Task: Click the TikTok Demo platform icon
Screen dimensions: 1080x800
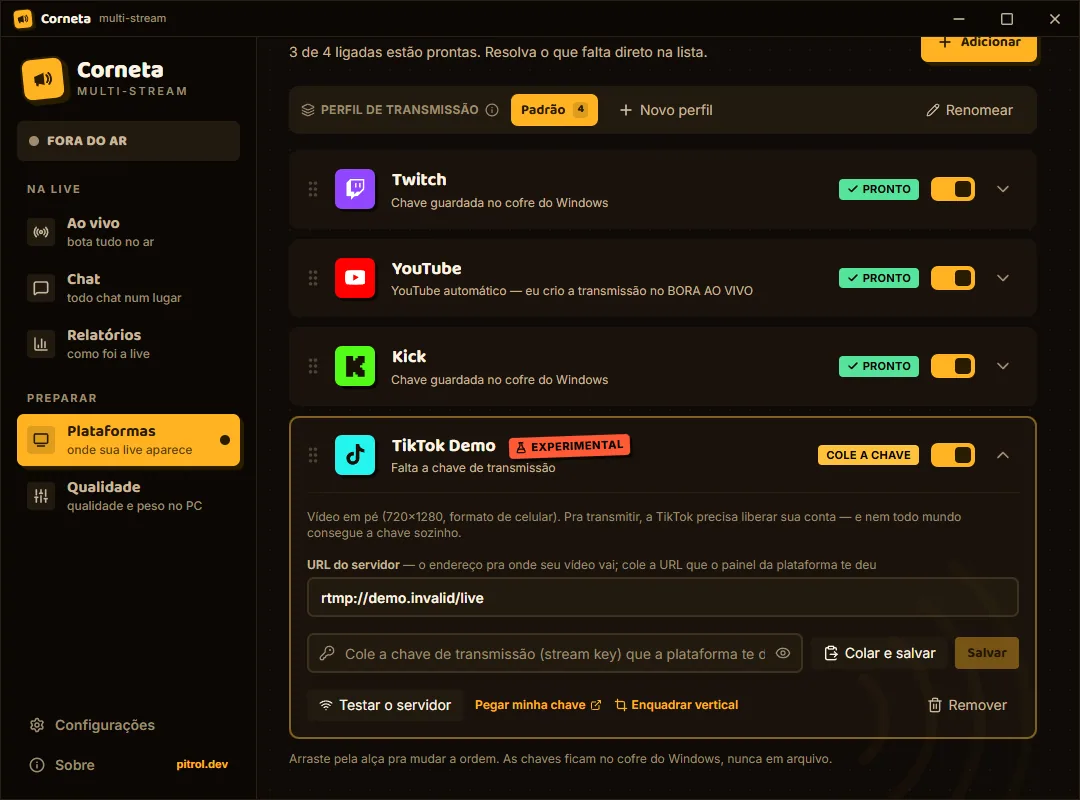Action: (355, 455)
